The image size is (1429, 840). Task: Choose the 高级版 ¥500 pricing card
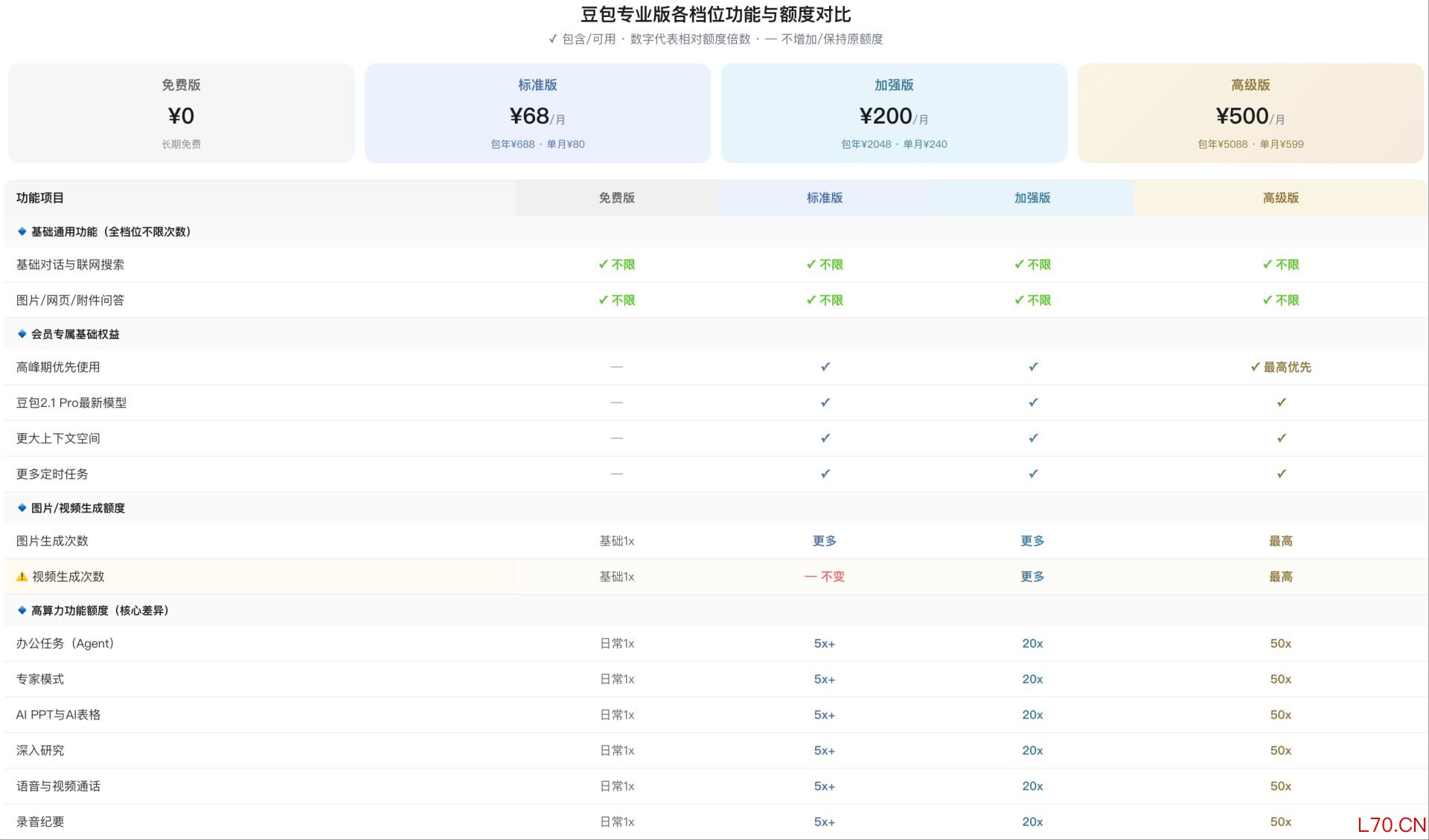click(1250, 113)
